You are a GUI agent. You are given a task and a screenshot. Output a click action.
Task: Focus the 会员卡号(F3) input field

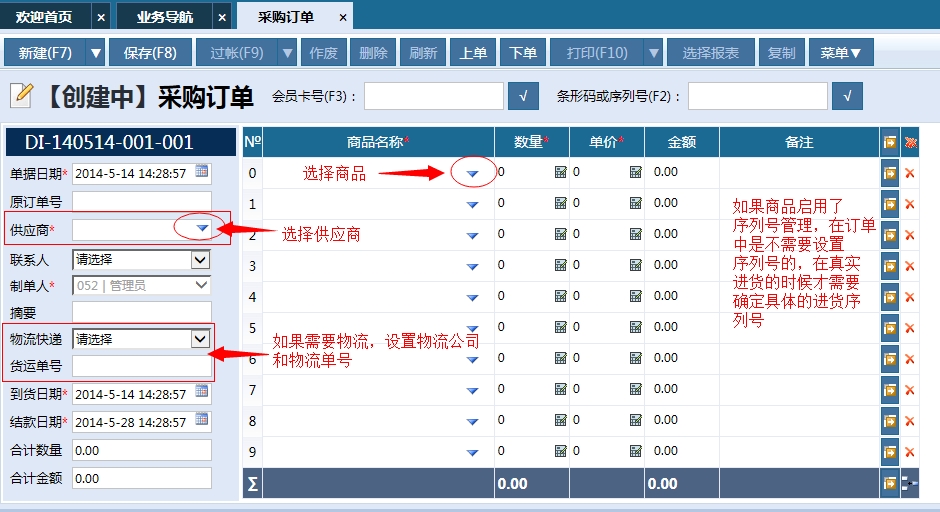coord(433,96)
